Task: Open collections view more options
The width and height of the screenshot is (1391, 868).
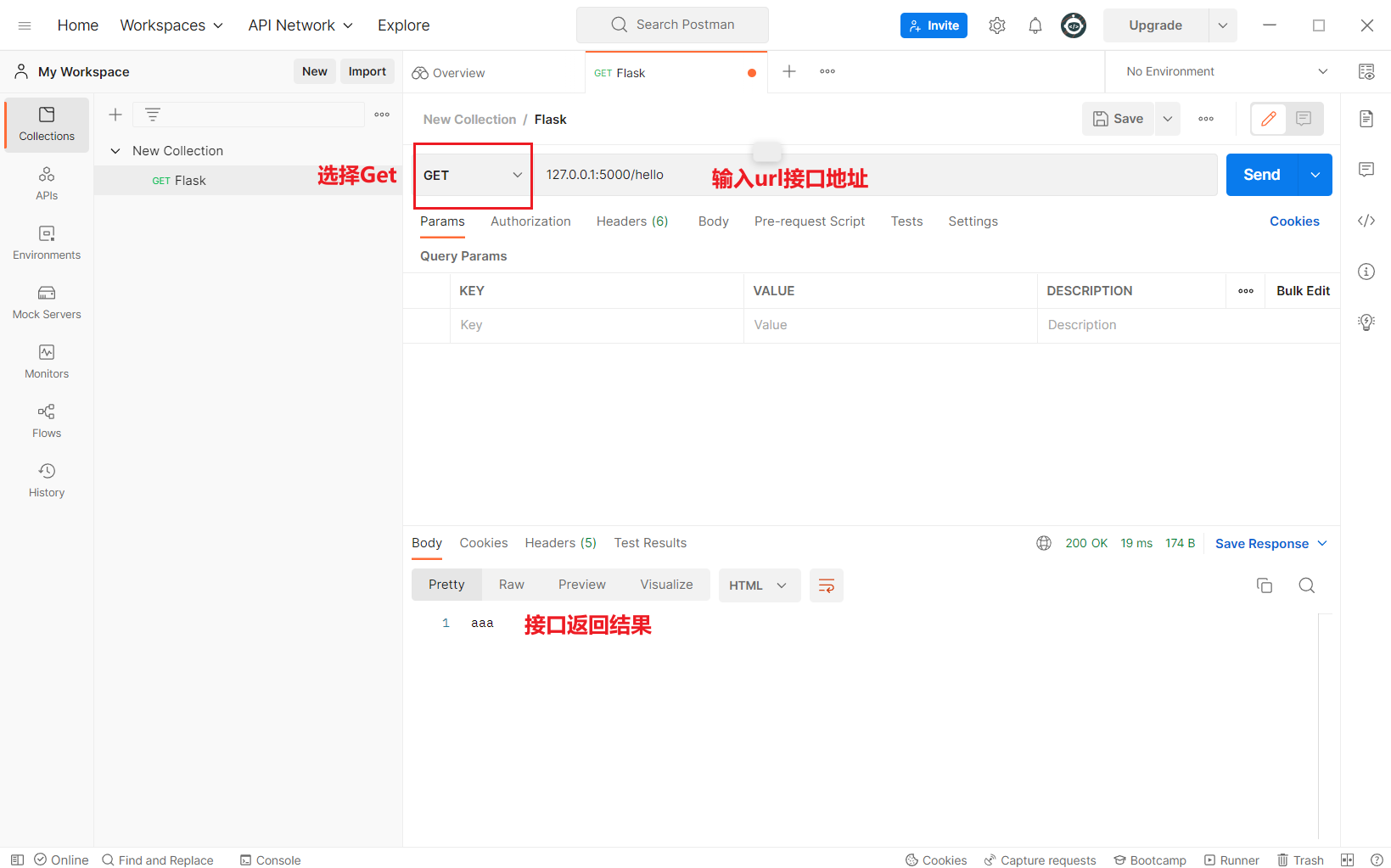Action: [382, 115]
